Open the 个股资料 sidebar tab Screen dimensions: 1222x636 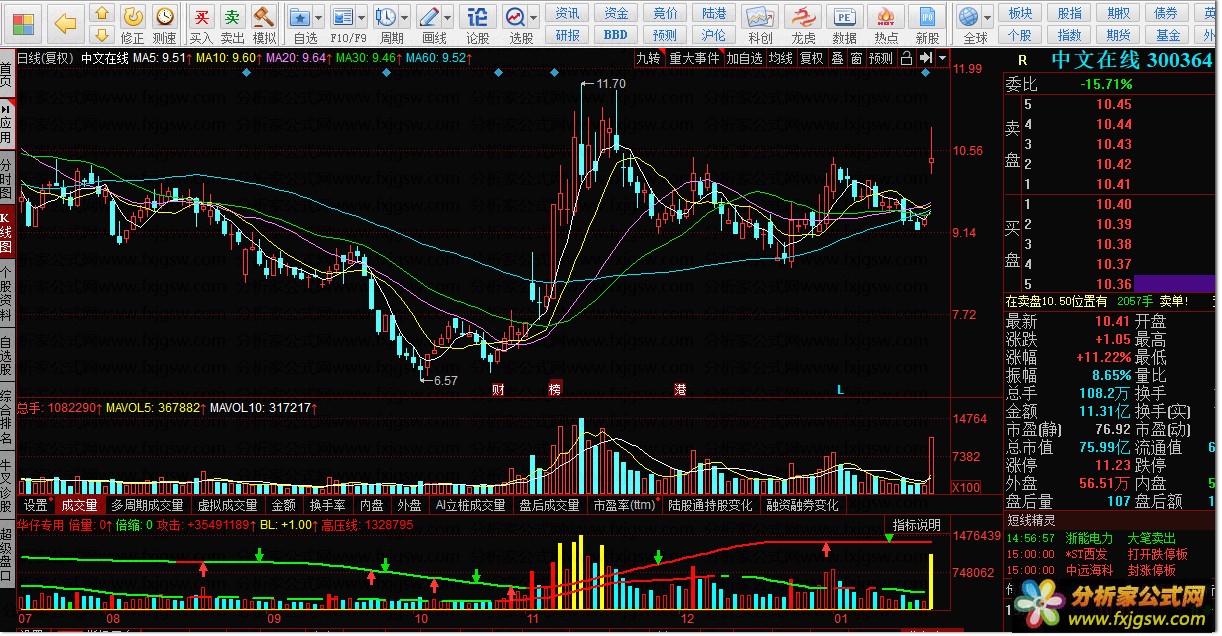coord(7,293)
